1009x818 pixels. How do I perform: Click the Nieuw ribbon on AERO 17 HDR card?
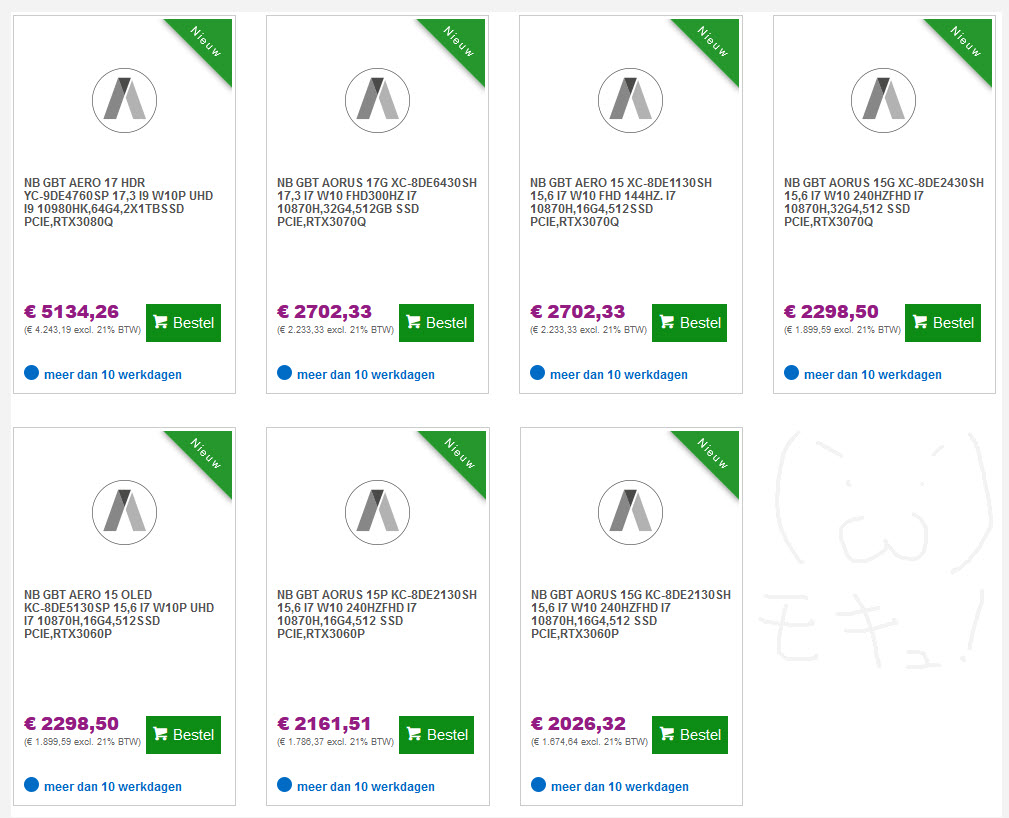point(207,42)
